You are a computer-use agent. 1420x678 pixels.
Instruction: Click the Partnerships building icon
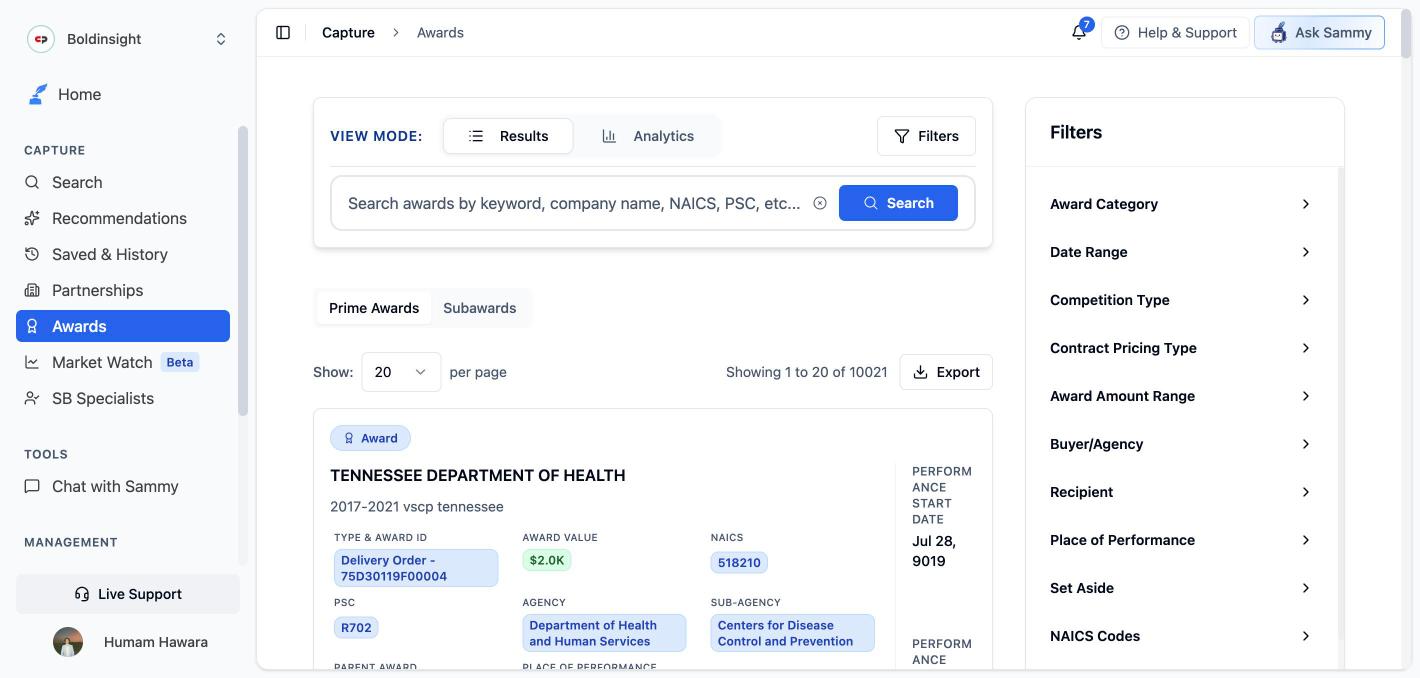(32, 290)
